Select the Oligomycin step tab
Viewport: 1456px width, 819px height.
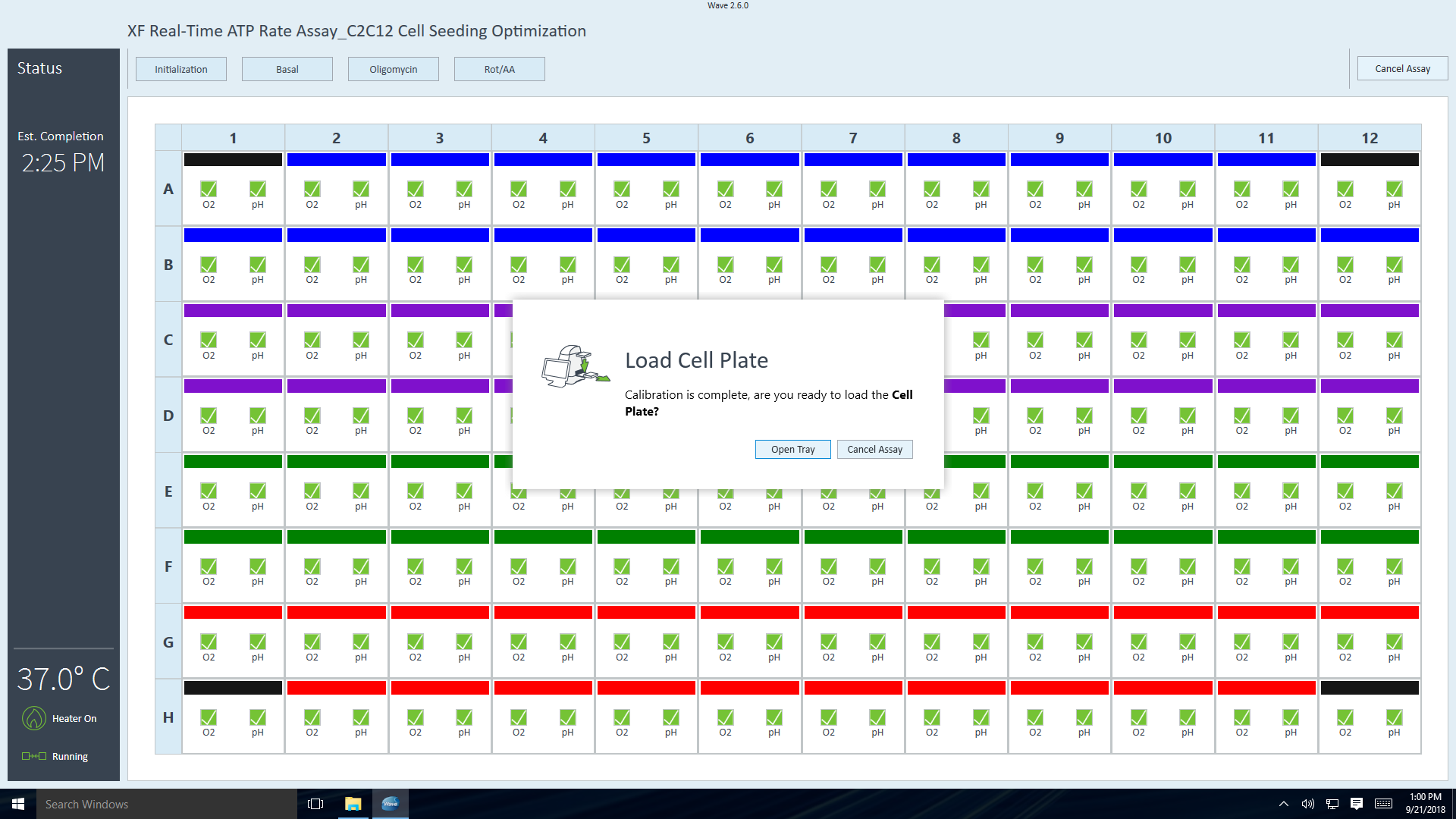394,69
